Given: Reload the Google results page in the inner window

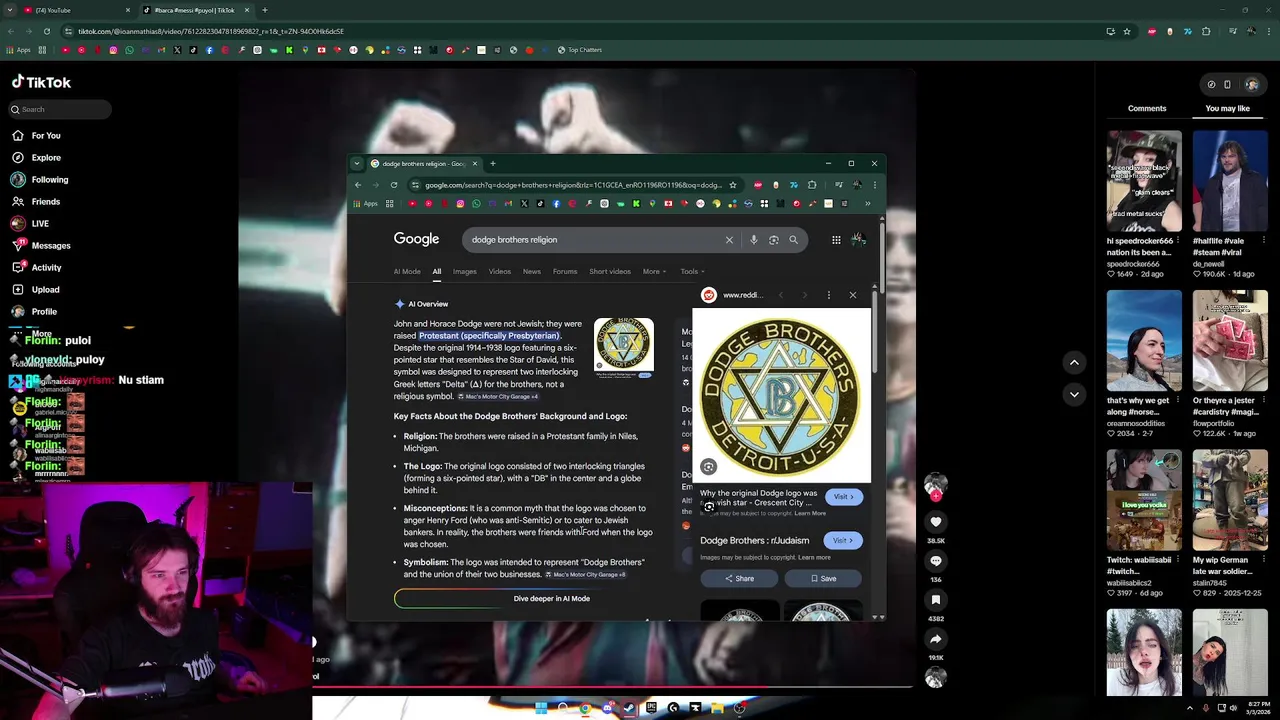Looking at the screenshot, I should coord(394,185).
